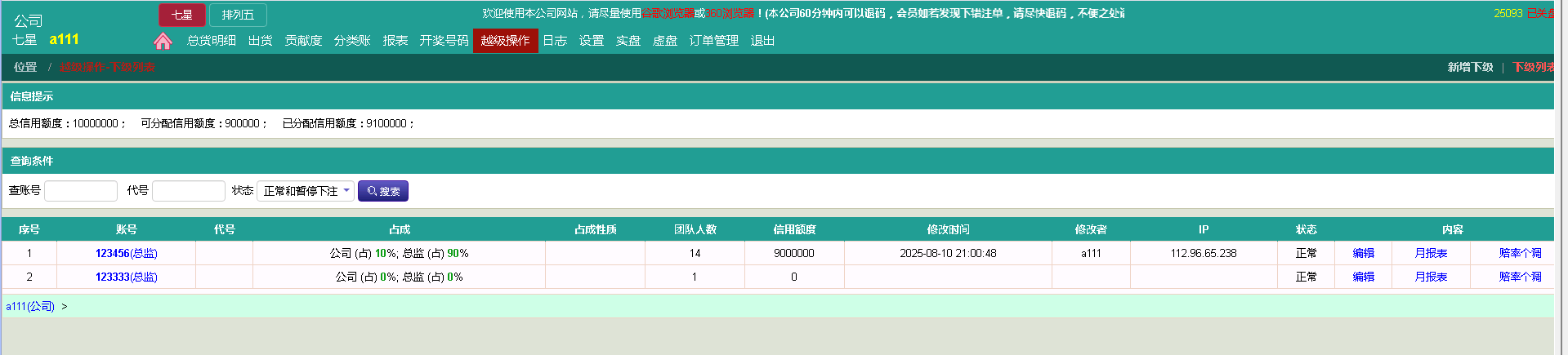Image resolution: width=1568 pixels, height=355 pixels.
Task: Select the 七星 tab button
Action: tap(182, 15)
